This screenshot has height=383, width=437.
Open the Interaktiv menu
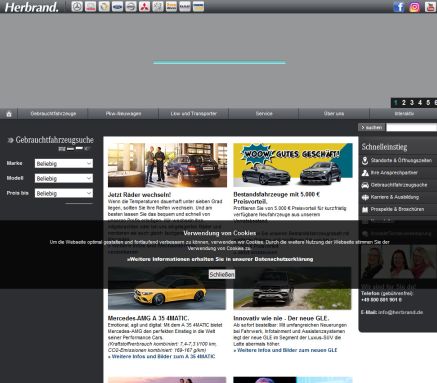click(x=404, y=114)
